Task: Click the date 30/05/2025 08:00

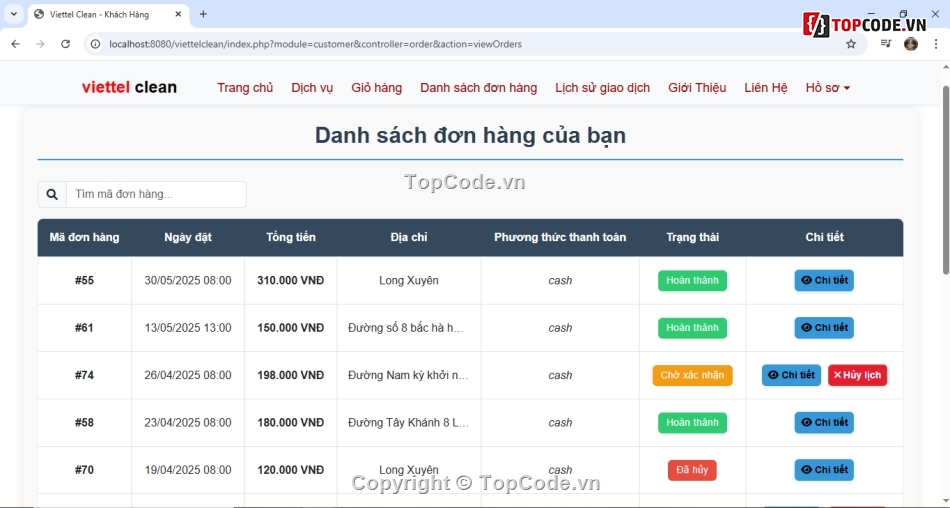Action: pos(188,281)
